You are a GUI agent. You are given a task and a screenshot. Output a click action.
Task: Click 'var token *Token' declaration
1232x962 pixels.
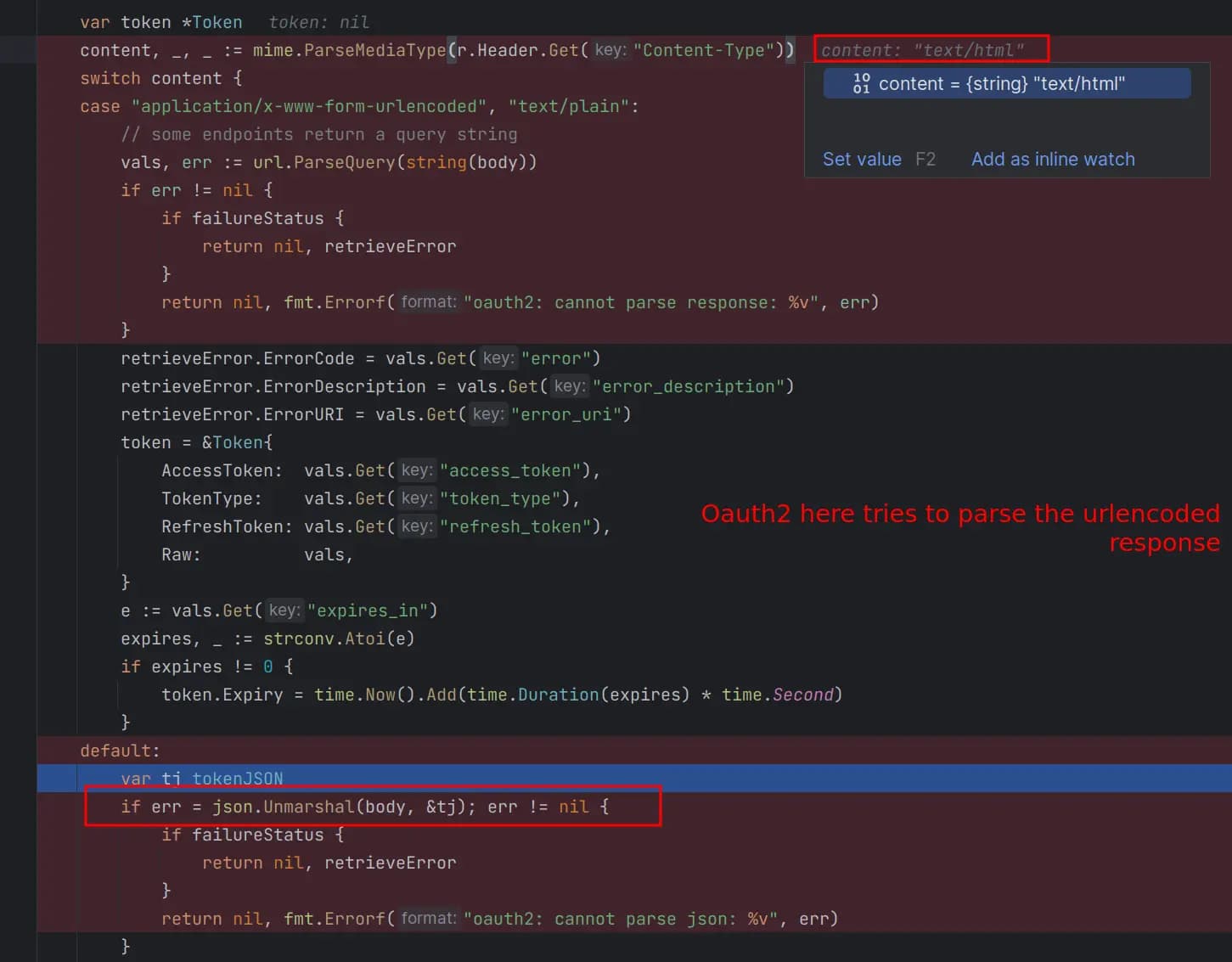pos(161,22)
